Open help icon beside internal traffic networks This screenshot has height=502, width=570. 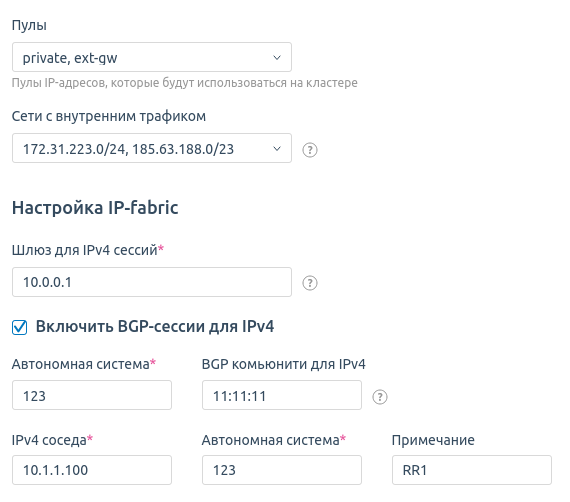point(310,150)
